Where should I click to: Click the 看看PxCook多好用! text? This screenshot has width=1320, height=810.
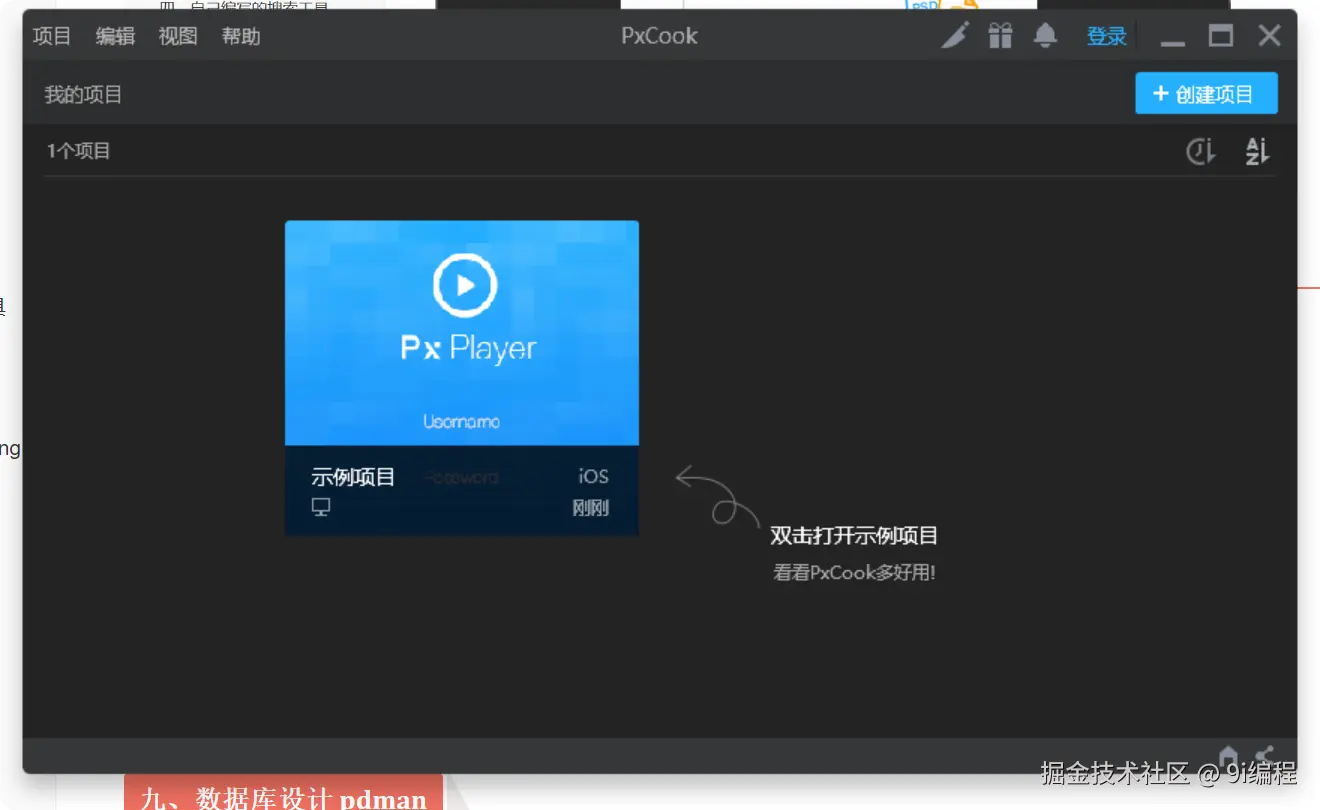click(x=854, y=574)
